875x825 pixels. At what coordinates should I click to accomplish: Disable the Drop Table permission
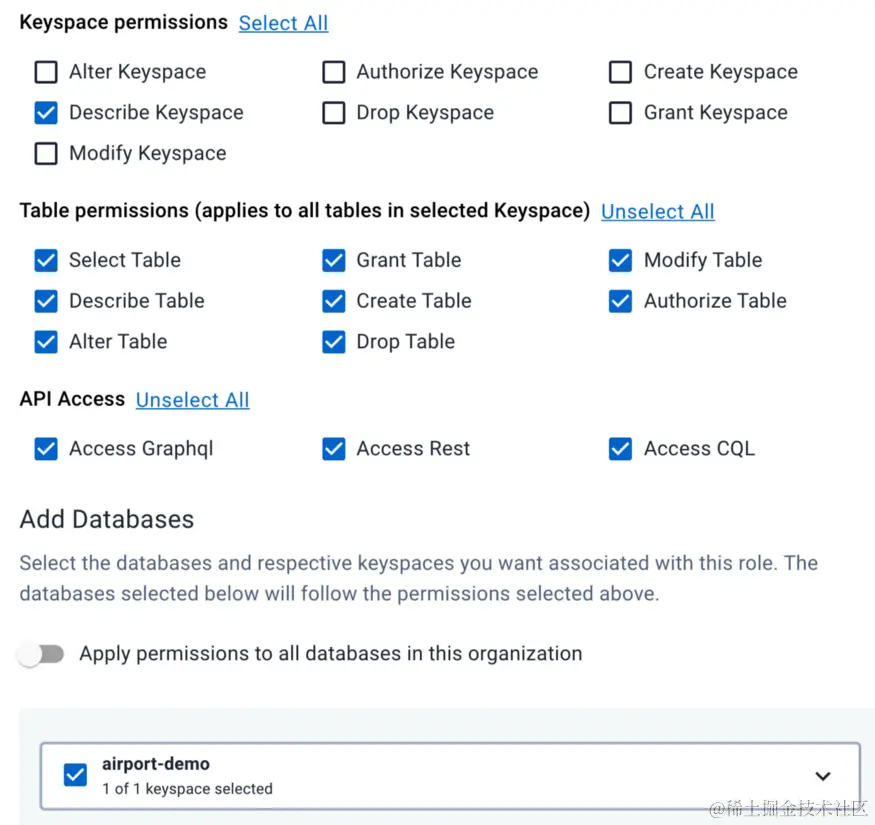coord(334,342)
